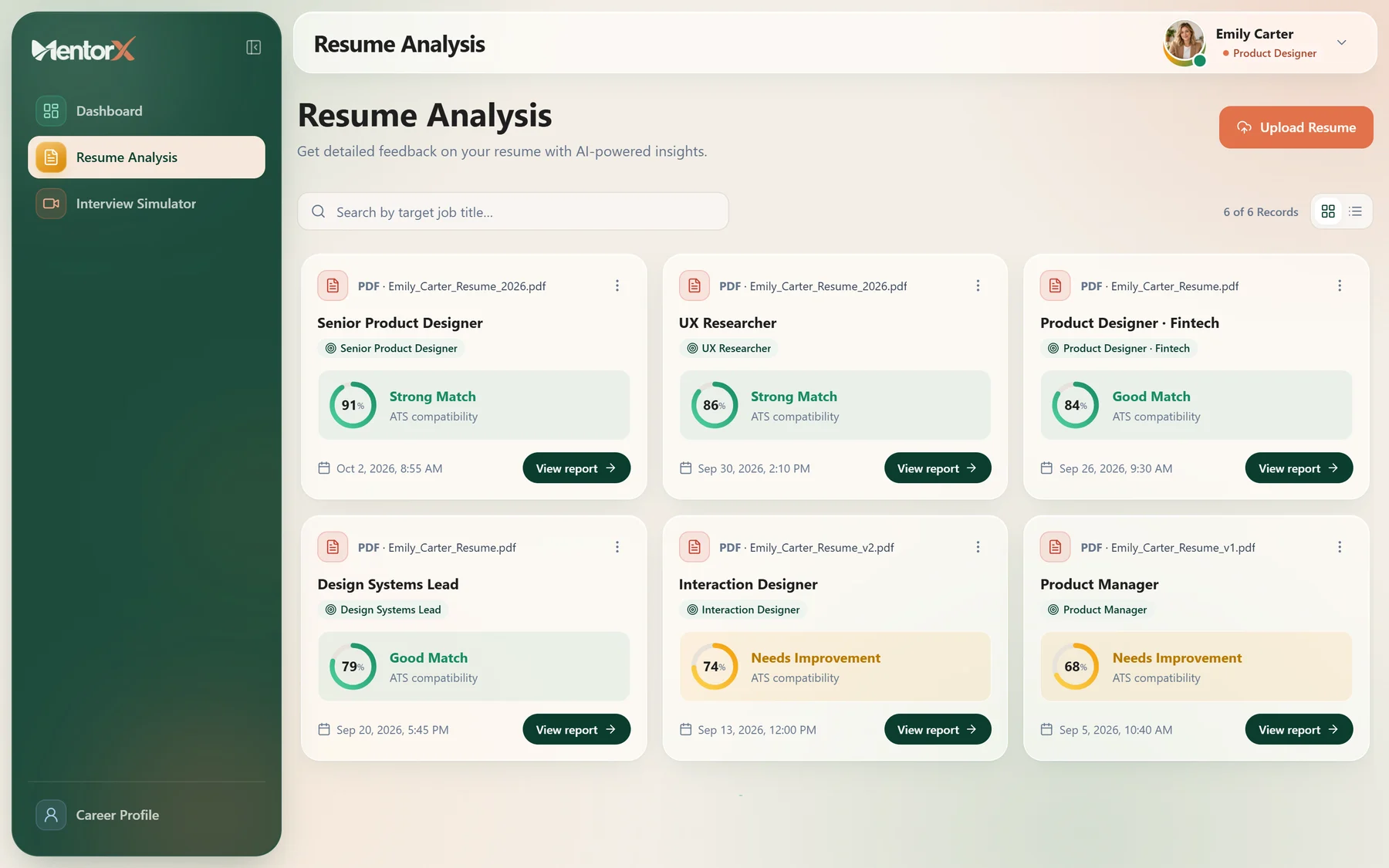Click calendar icon beside Sep 13, 2026 date
Viewport: 1389px width, 868px height.
click(685, 730)
